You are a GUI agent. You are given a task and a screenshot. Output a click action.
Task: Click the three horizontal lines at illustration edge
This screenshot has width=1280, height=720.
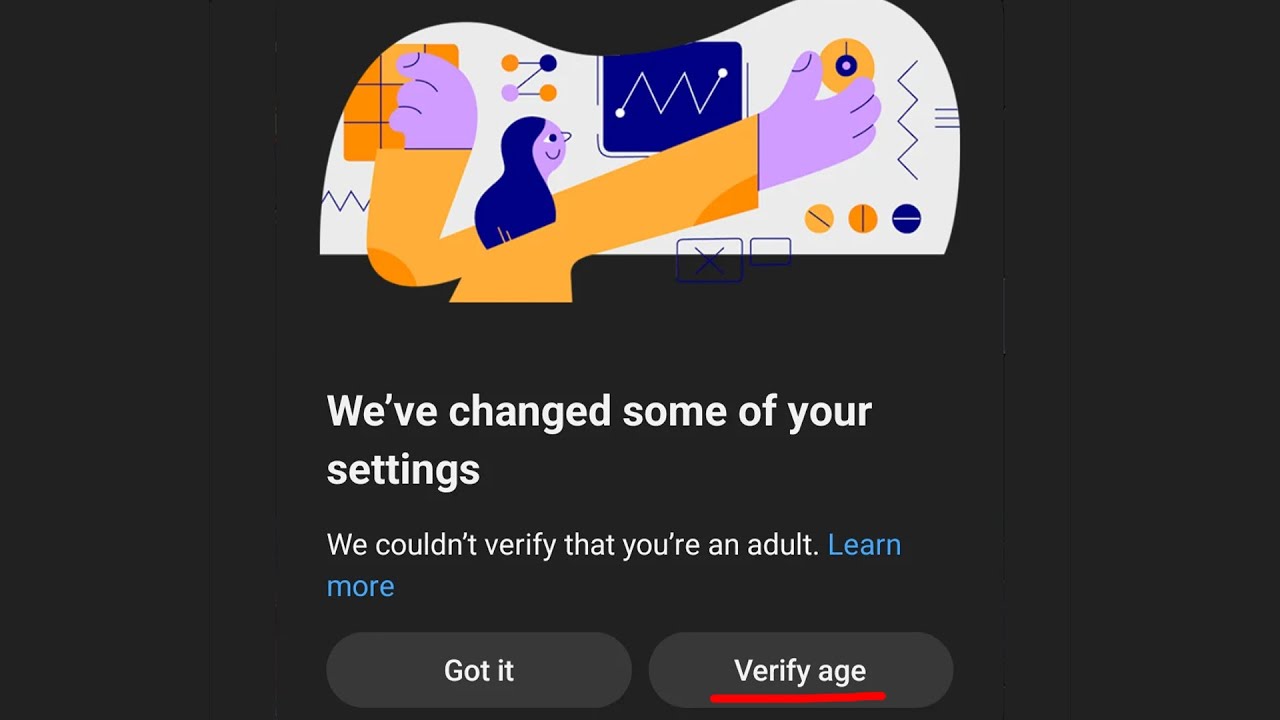946,119
